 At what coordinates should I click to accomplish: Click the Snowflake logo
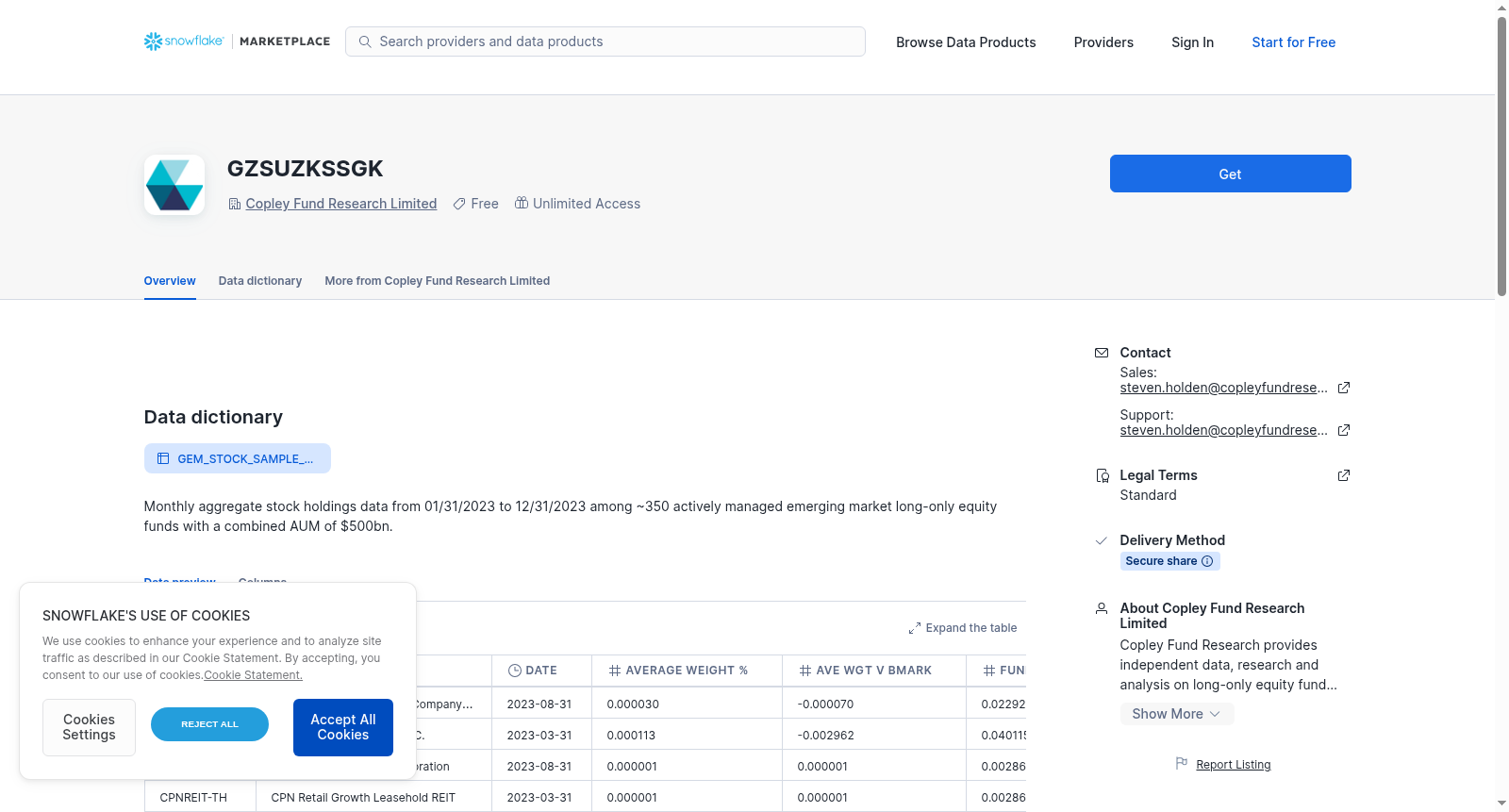point(184,41)
